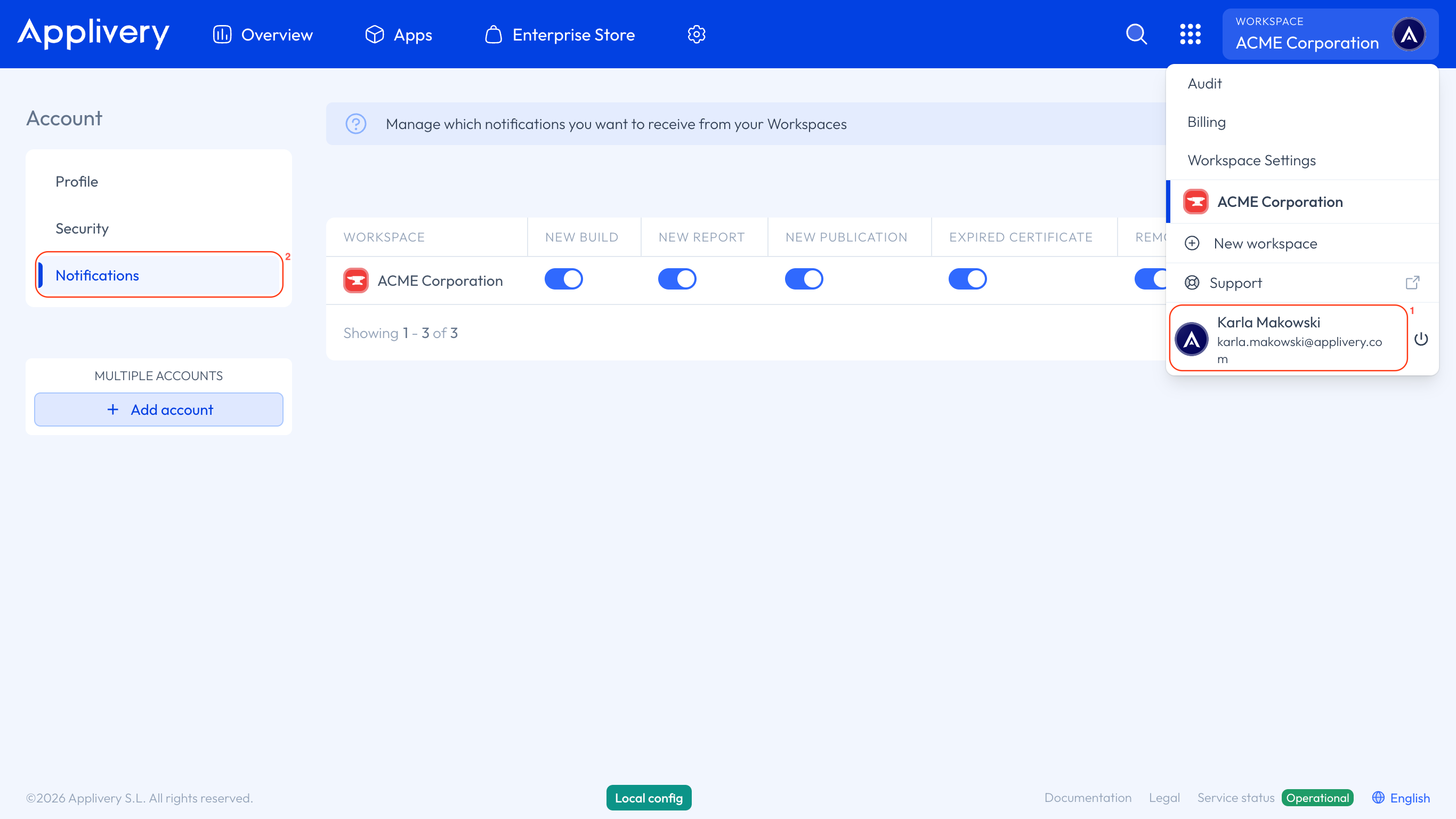Click the apps grid waffle icon
Image resolution: width=1456 pixels, height=819 pixels.
click(1191, 34)
